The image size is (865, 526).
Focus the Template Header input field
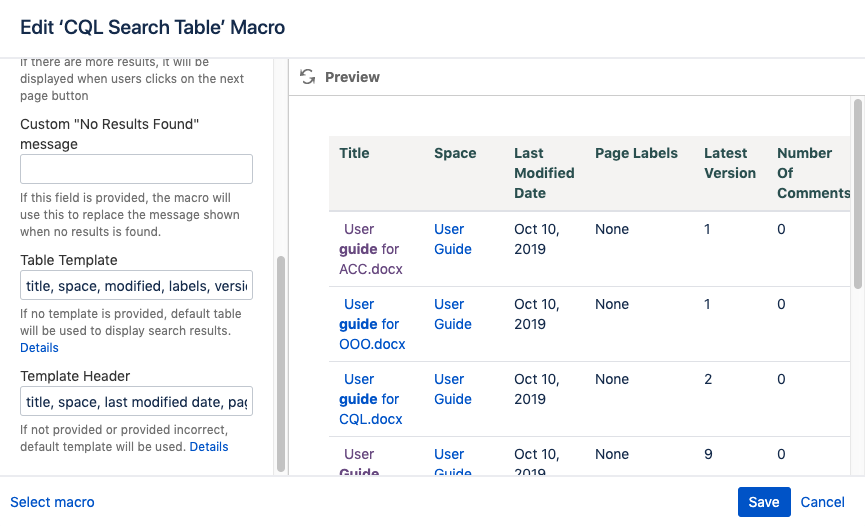[136, 402]
